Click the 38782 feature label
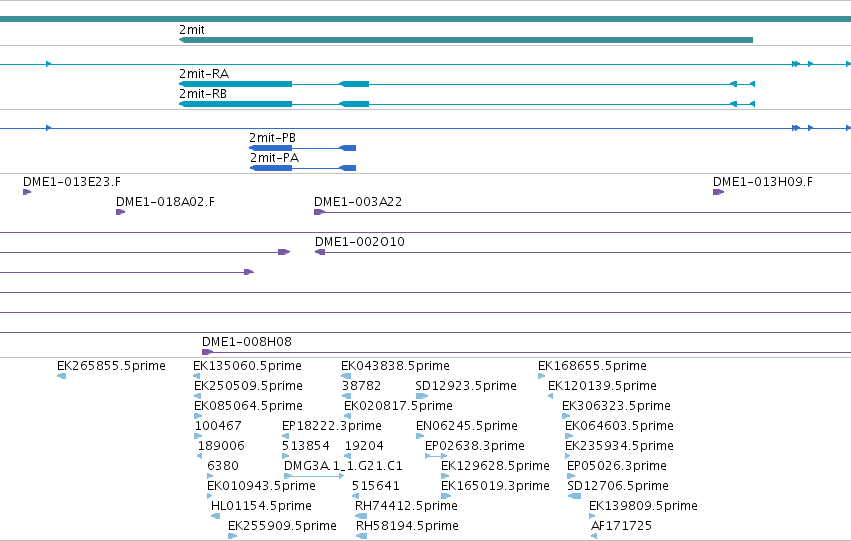 [361, 386]
